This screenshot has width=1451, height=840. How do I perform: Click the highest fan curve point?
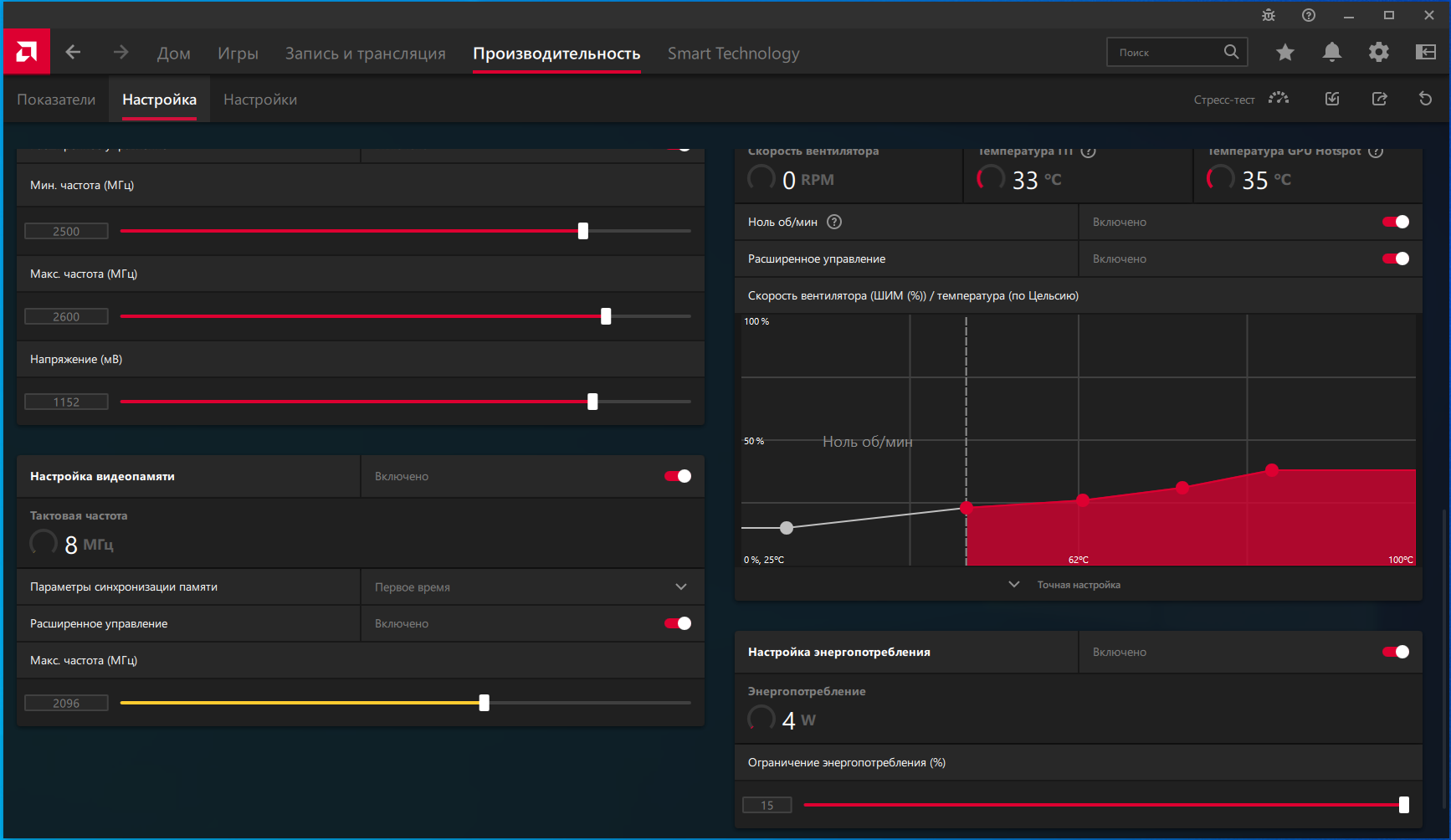(1272, 470)
